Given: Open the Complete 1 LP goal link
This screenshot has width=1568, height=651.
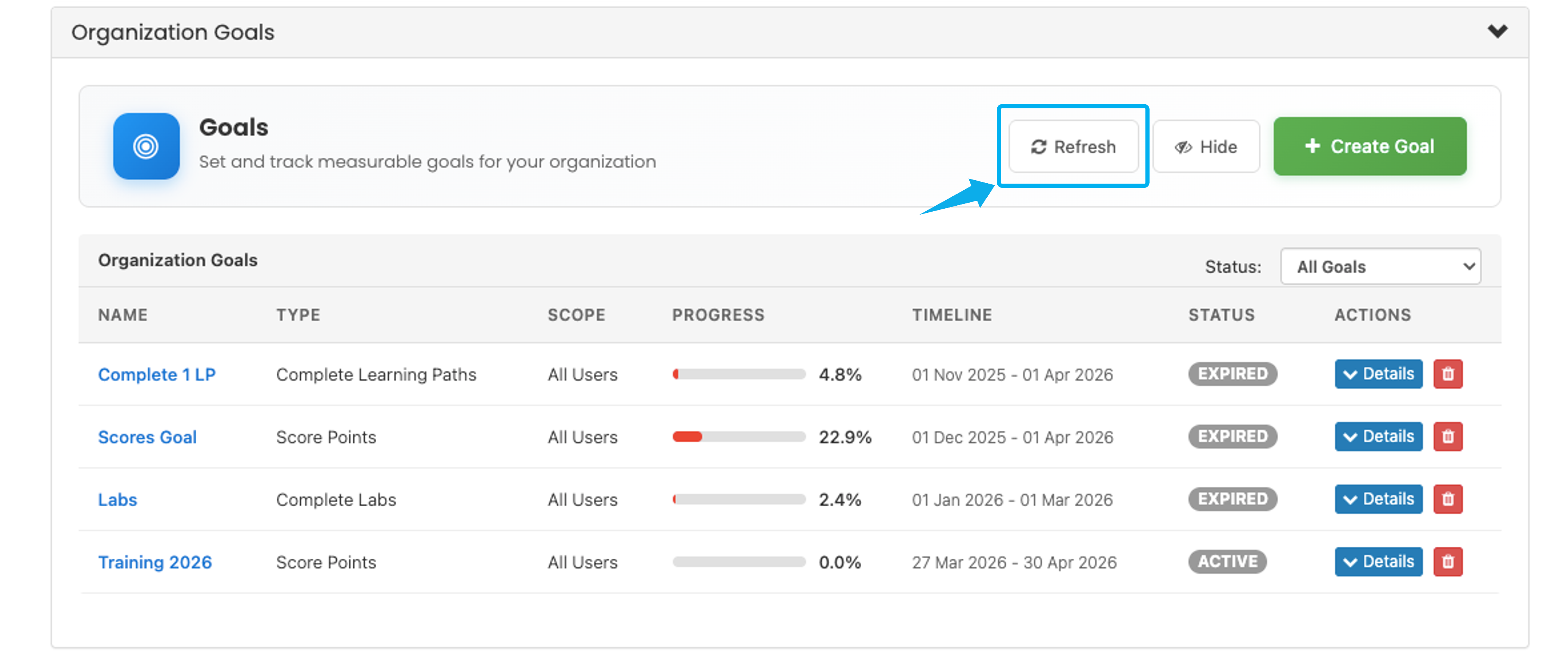Looking at the screenshot, I should click(156, 374).
